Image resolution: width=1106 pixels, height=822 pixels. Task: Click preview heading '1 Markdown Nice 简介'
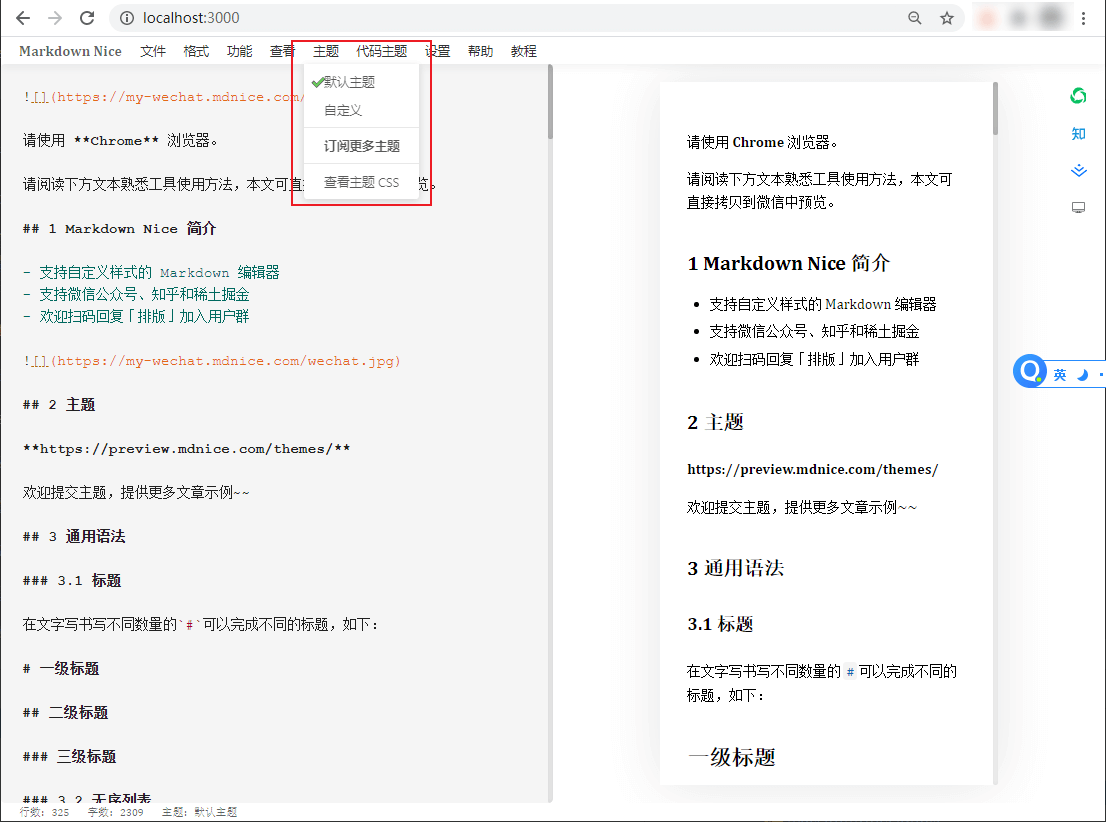click(789, 263)
